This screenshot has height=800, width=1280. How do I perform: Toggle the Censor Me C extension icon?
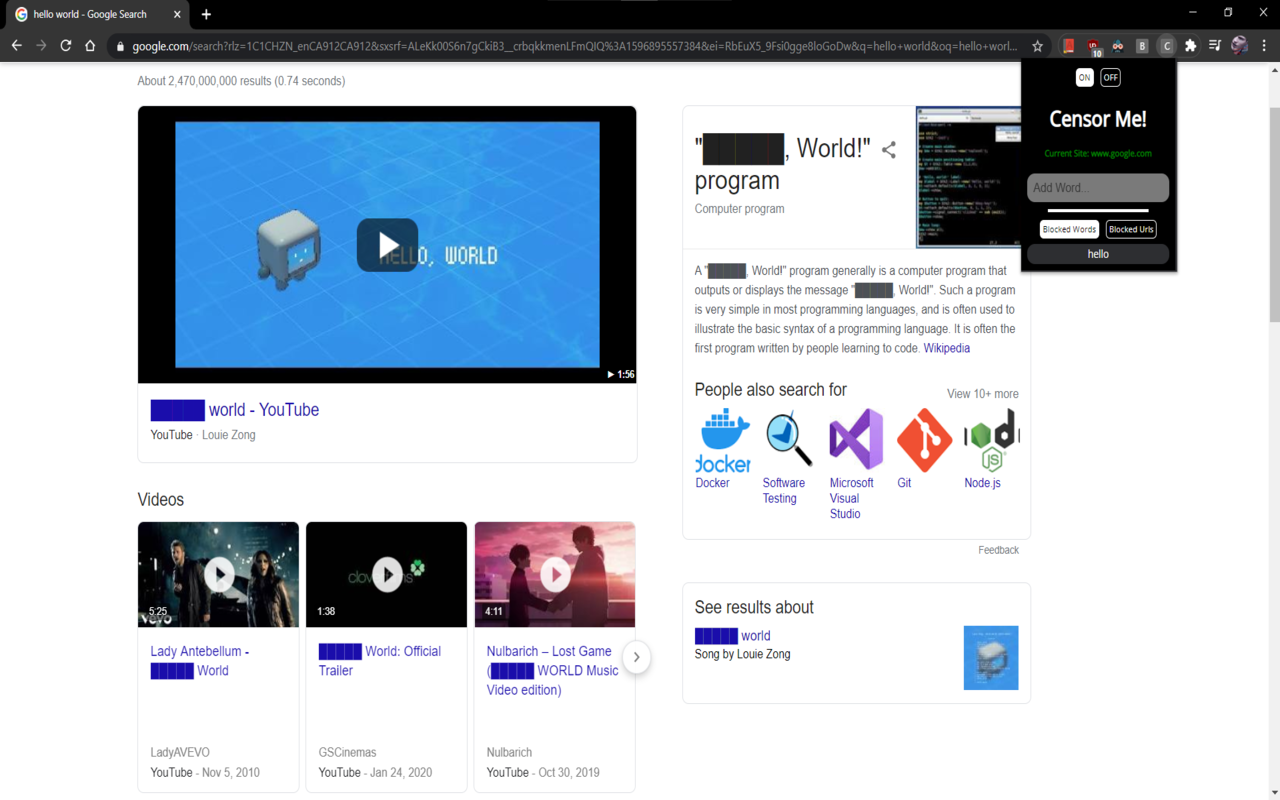(x=1166, y=46)
